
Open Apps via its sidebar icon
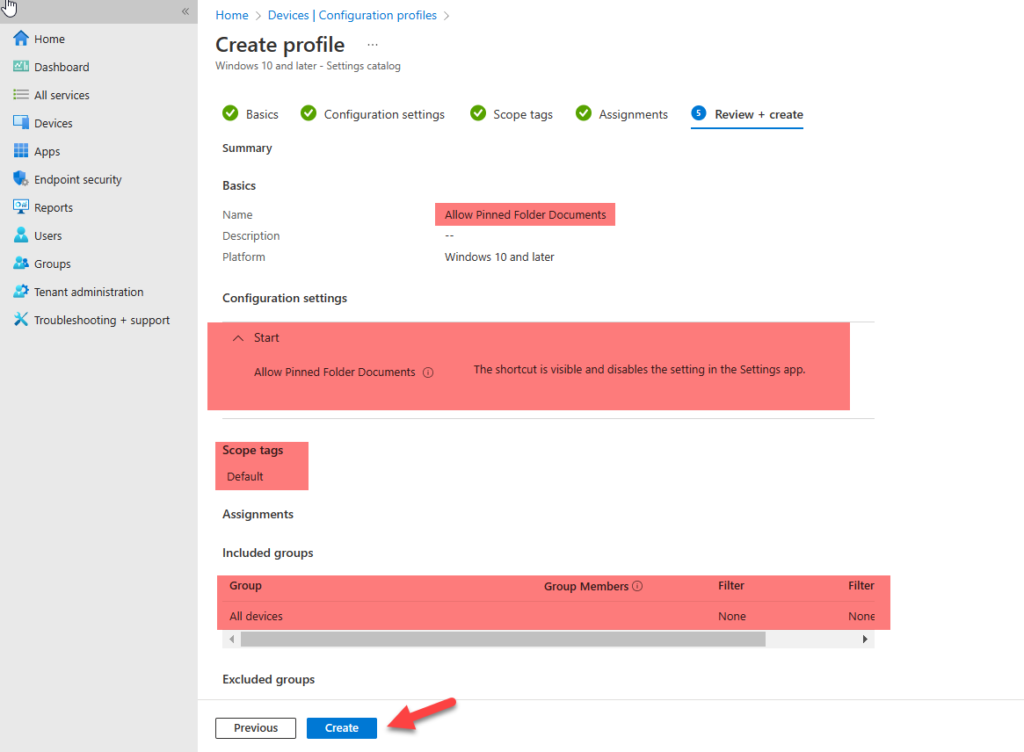pyautogui.click(x=21, y=150)
